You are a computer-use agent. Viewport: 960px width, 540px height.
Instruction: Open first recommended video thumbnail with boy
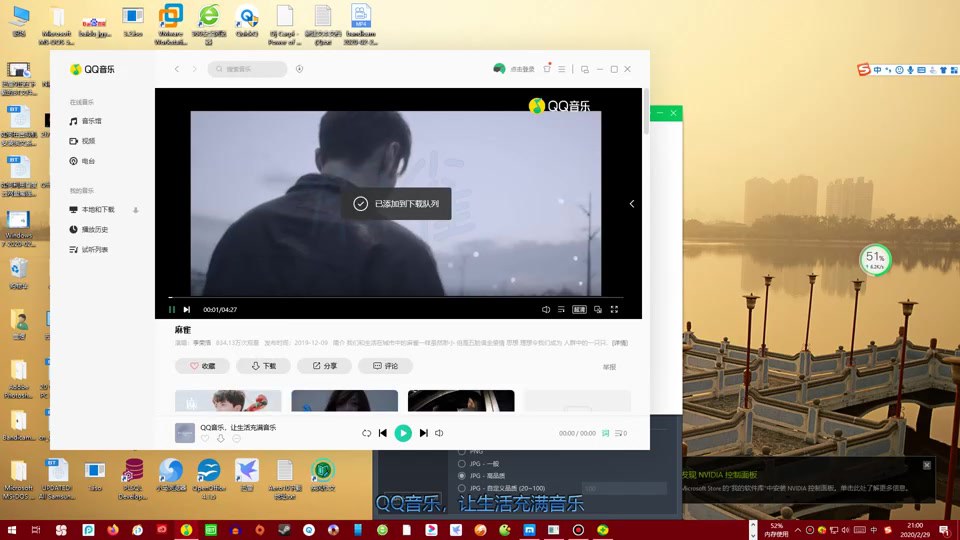[228, 400]
